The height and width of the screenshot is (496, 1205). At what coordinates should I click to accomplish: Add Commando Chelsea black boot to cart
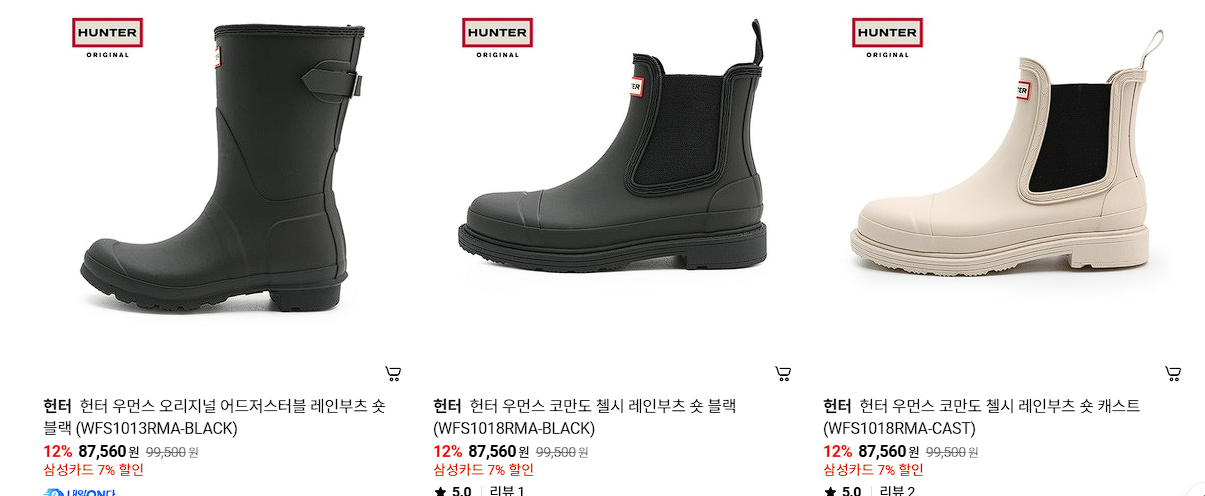(783, 374)
